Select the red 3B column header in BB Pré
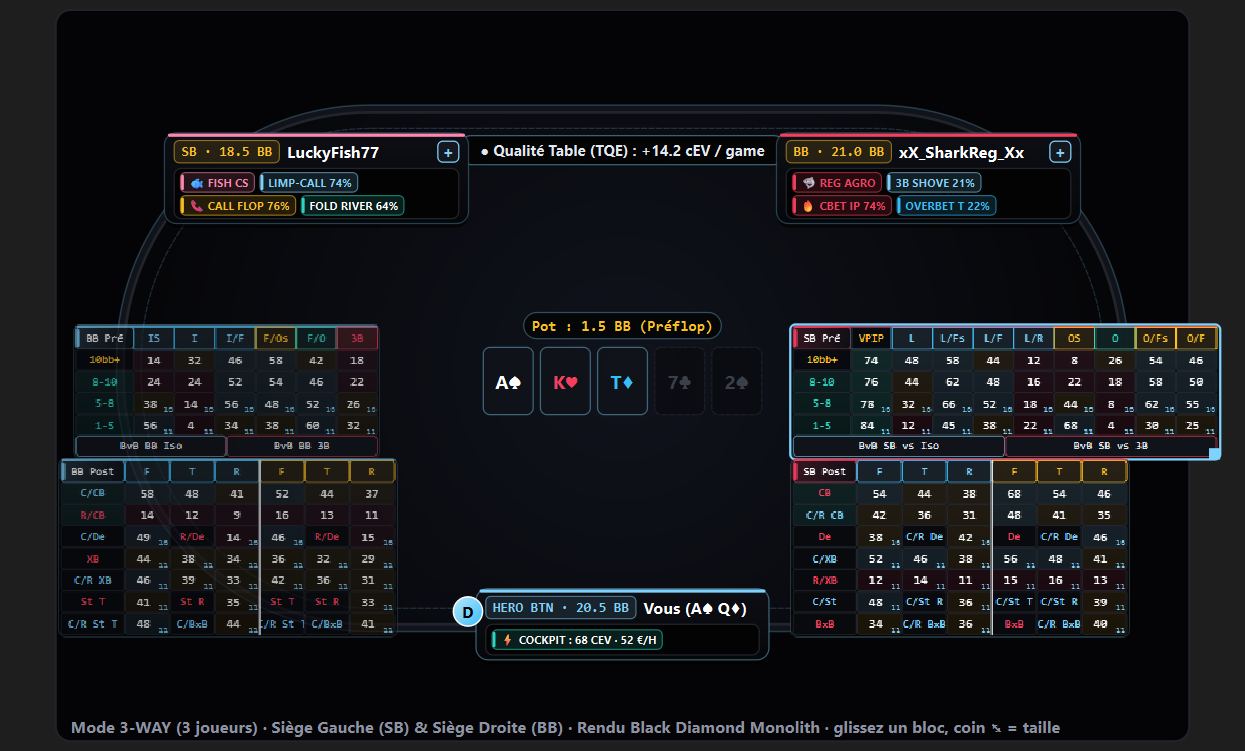 pyautogui.click(x=357, y=338)
